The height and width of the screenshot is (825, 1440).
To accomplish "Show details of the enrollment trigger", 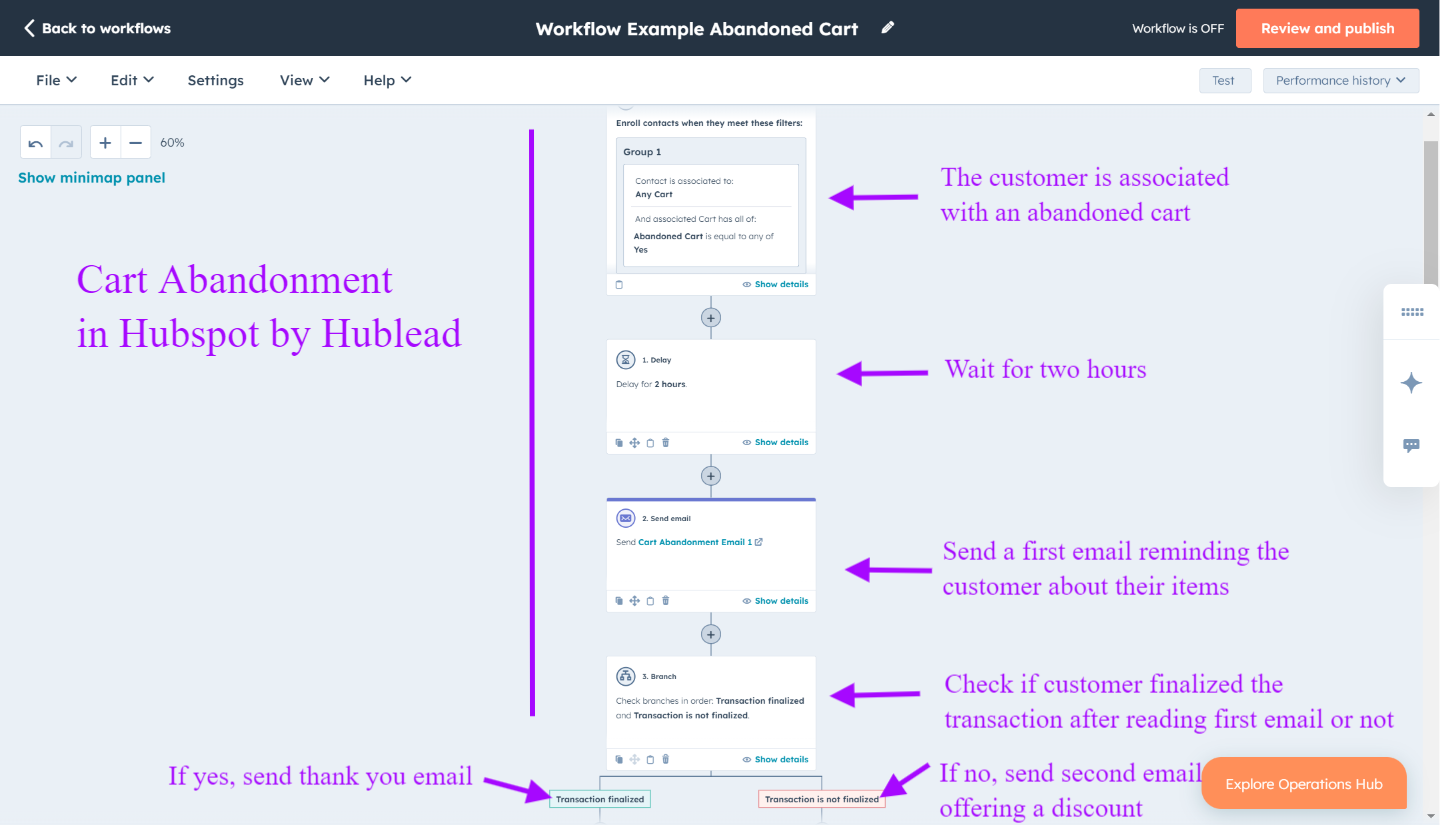I will 775,284.
